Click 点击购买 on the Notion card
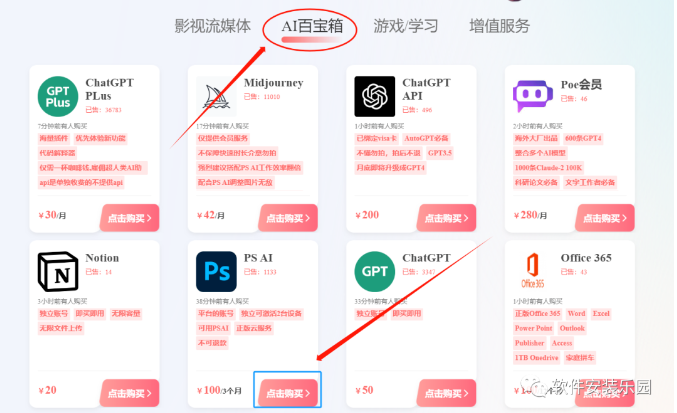677x413 pixels. point(130,393)
